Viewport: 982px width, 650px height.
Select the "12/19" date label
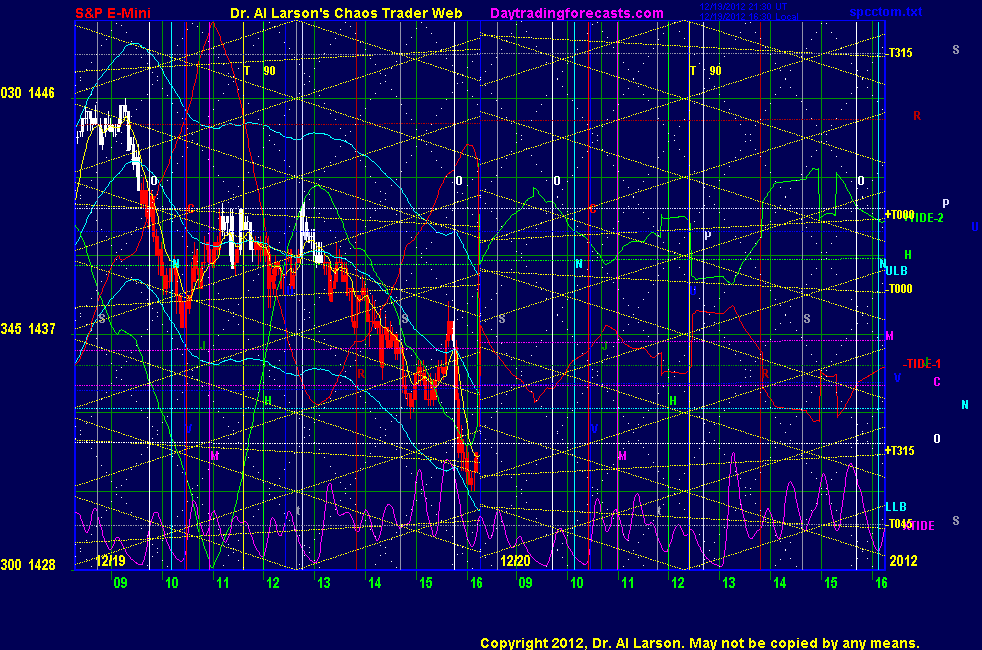coord(111,560)
